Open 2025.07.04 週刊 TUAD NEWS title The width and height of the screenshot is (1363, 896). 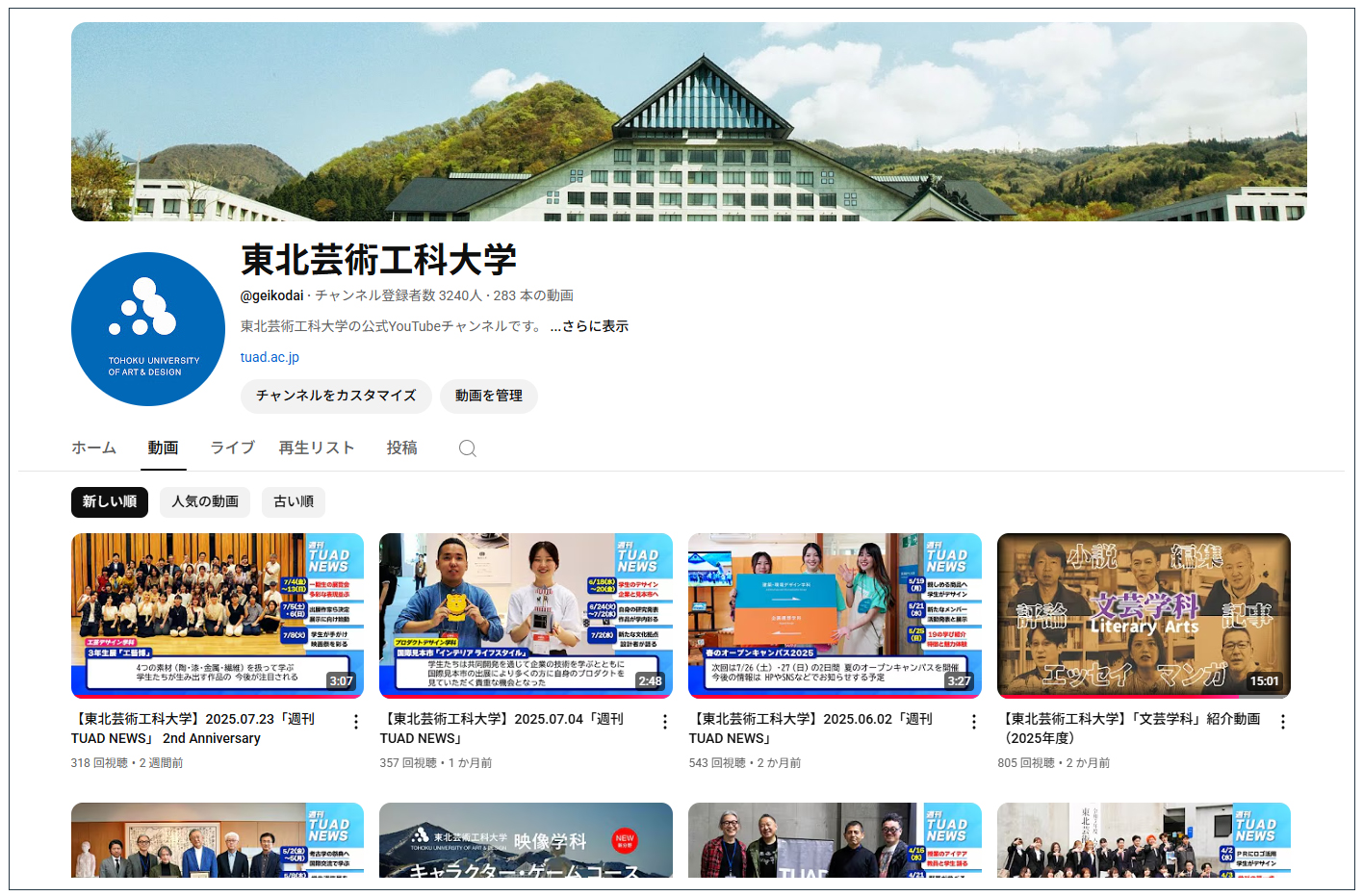point(501,729)
